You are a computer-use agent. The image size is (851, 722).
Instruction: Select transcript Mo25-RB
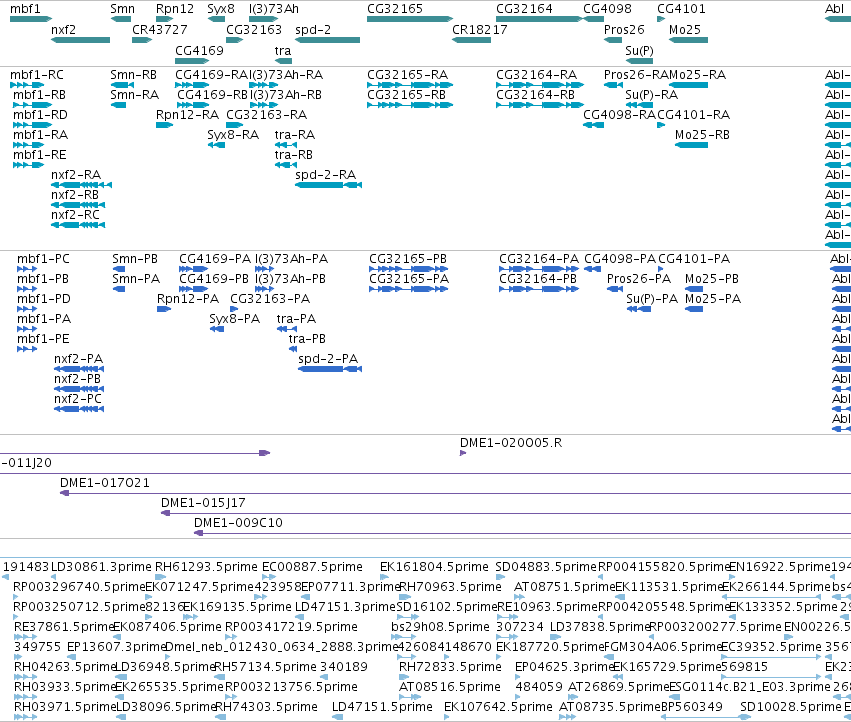pyautogui.click(x=691, y=145)
